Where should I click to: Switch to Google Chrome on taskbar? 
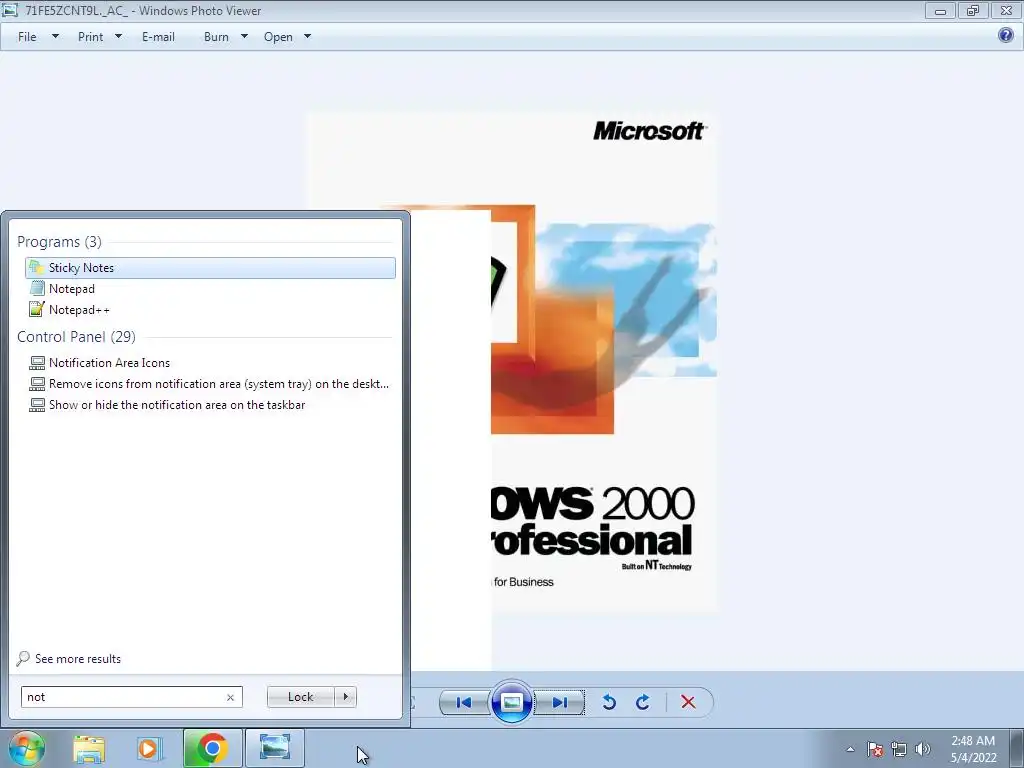pos(212,748)
